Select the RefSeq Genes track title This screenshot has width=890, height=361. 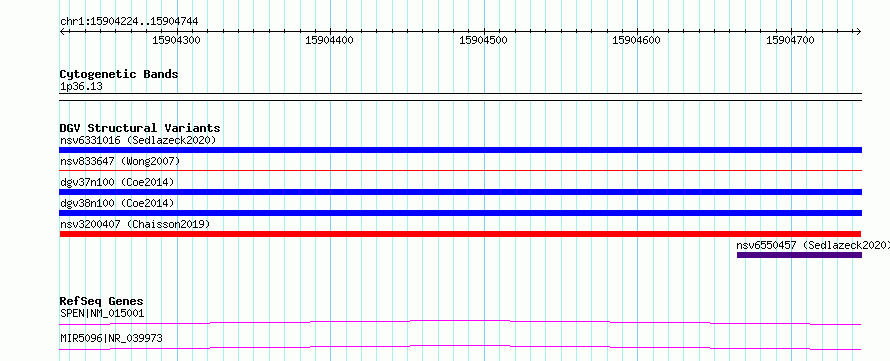coord(102,301)
